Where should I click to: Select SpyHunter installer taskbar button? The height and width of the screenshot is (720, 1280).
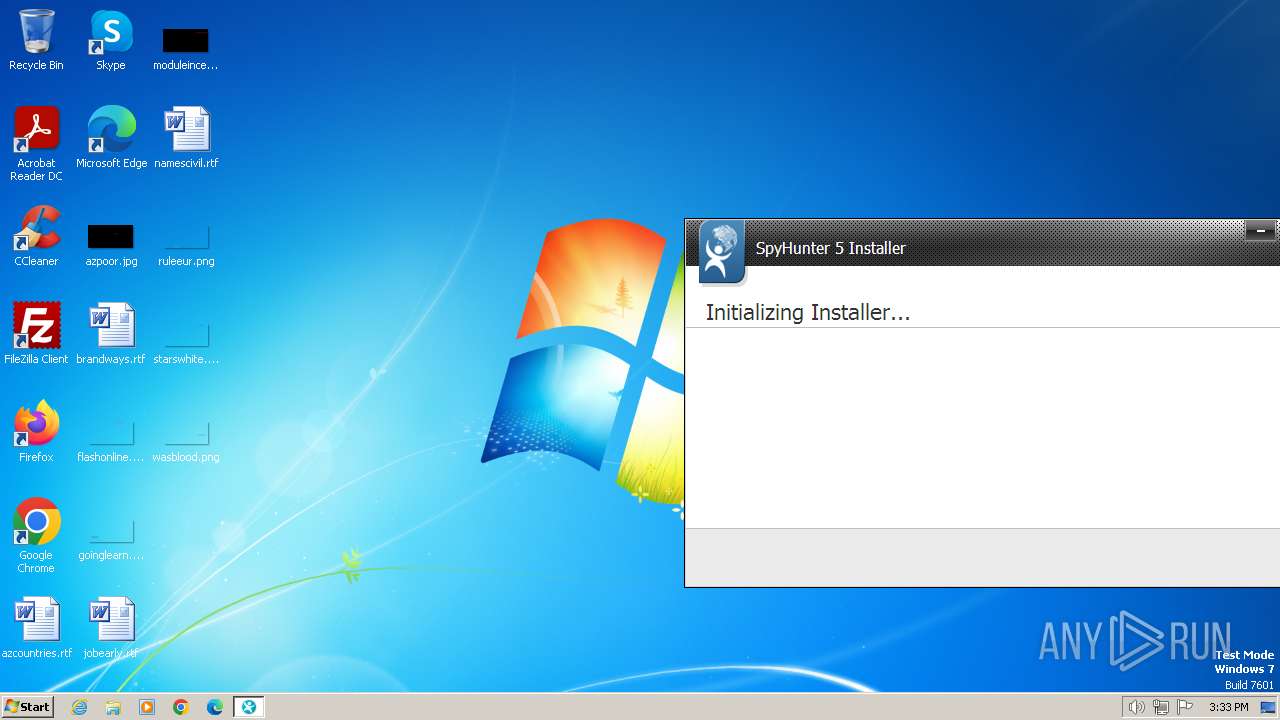[x=249, y=707]
